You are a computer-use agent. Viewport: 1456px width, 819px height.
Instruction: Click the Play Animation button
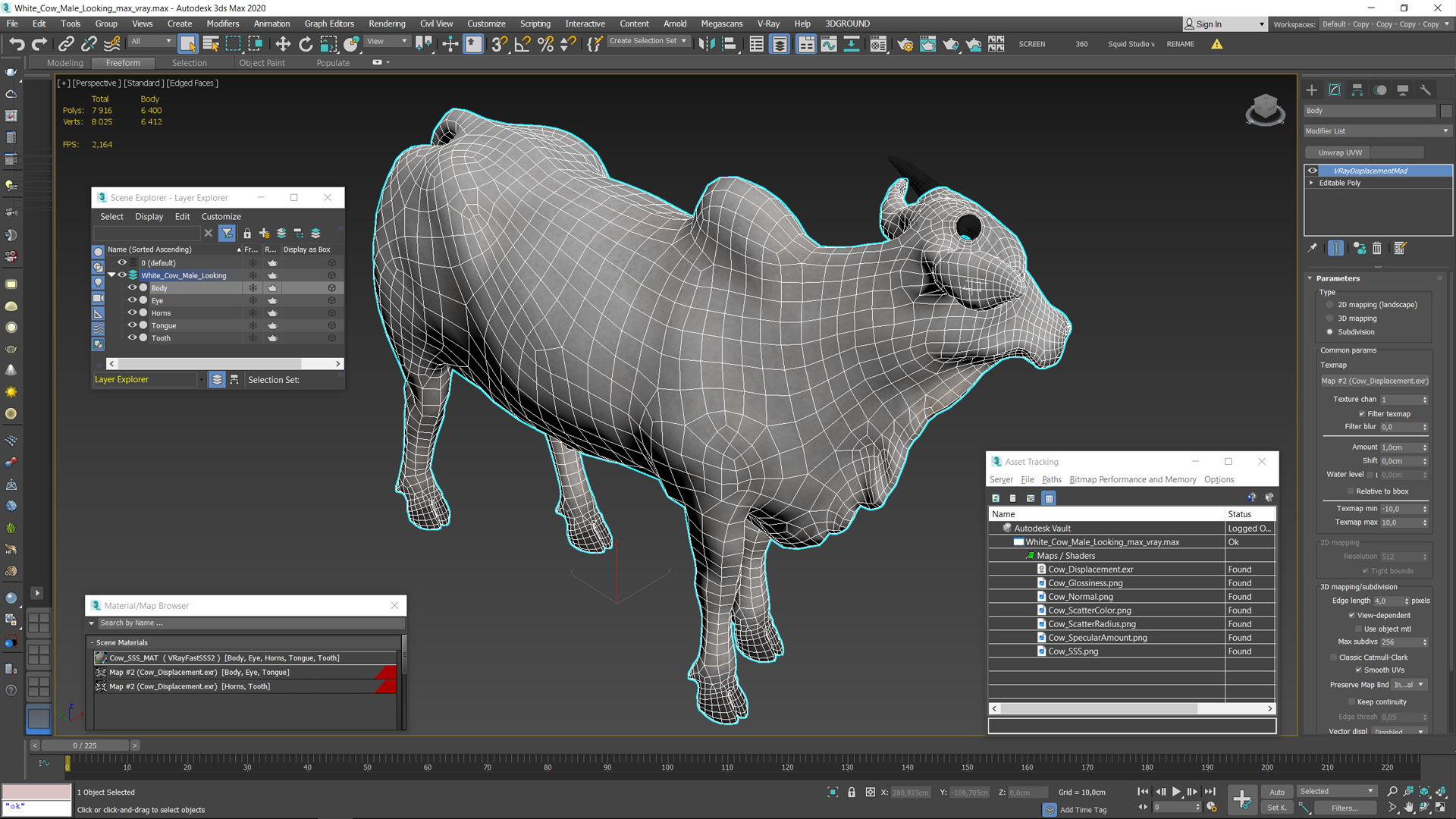coord(1176,792)
